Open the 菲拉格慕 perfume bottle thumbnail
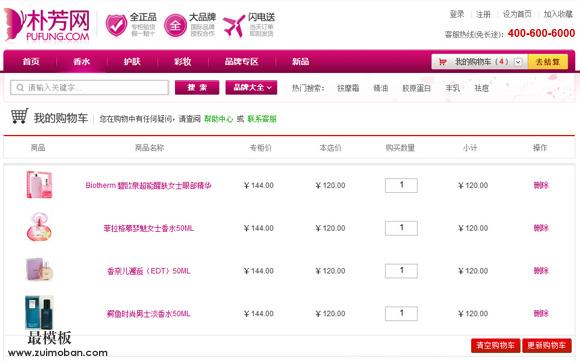Image resolution: width=580 pixels, height=361 pixels. coord(39,227)
